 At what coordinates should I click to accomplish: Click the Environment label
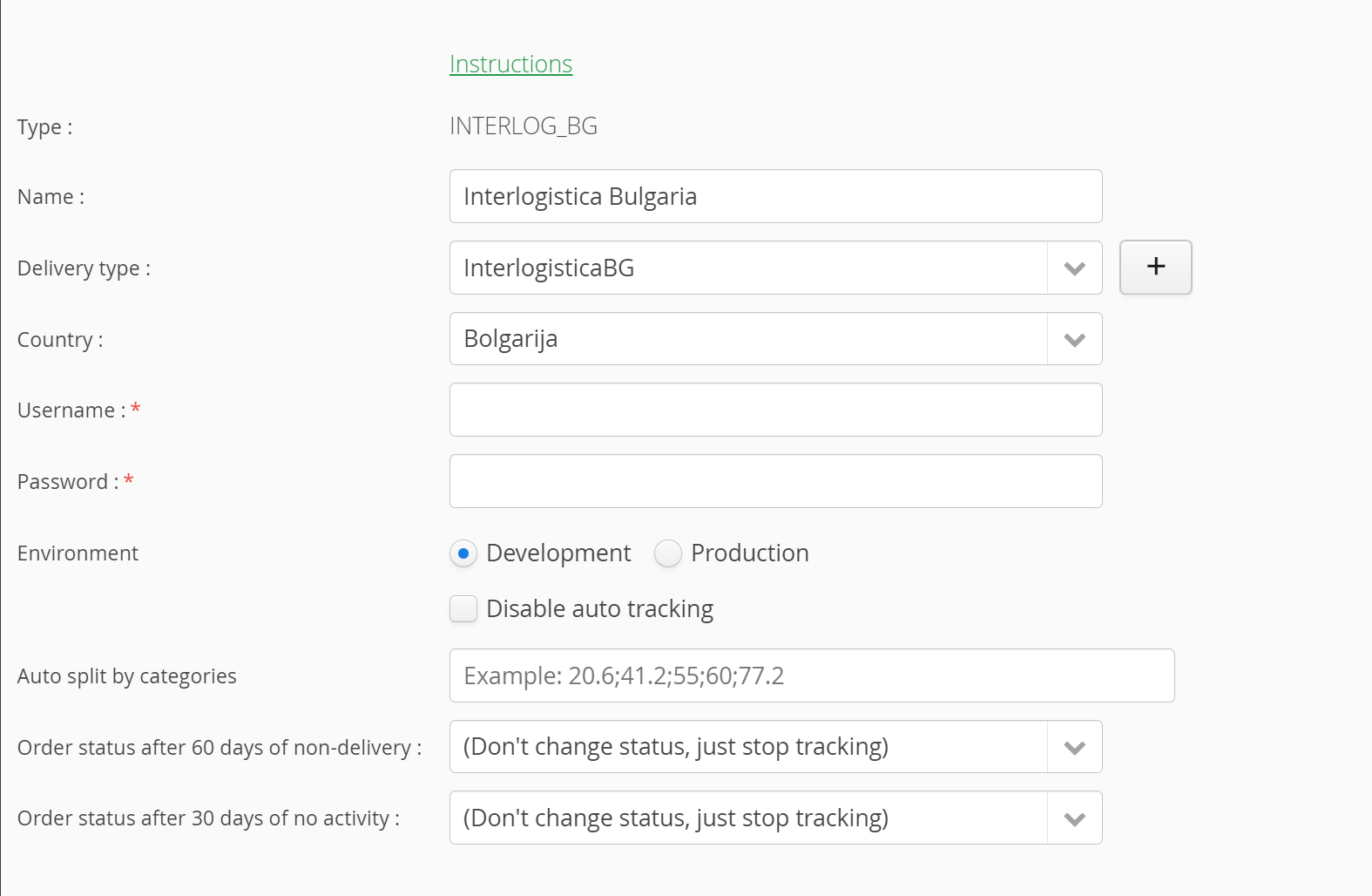tap(78, 553)
